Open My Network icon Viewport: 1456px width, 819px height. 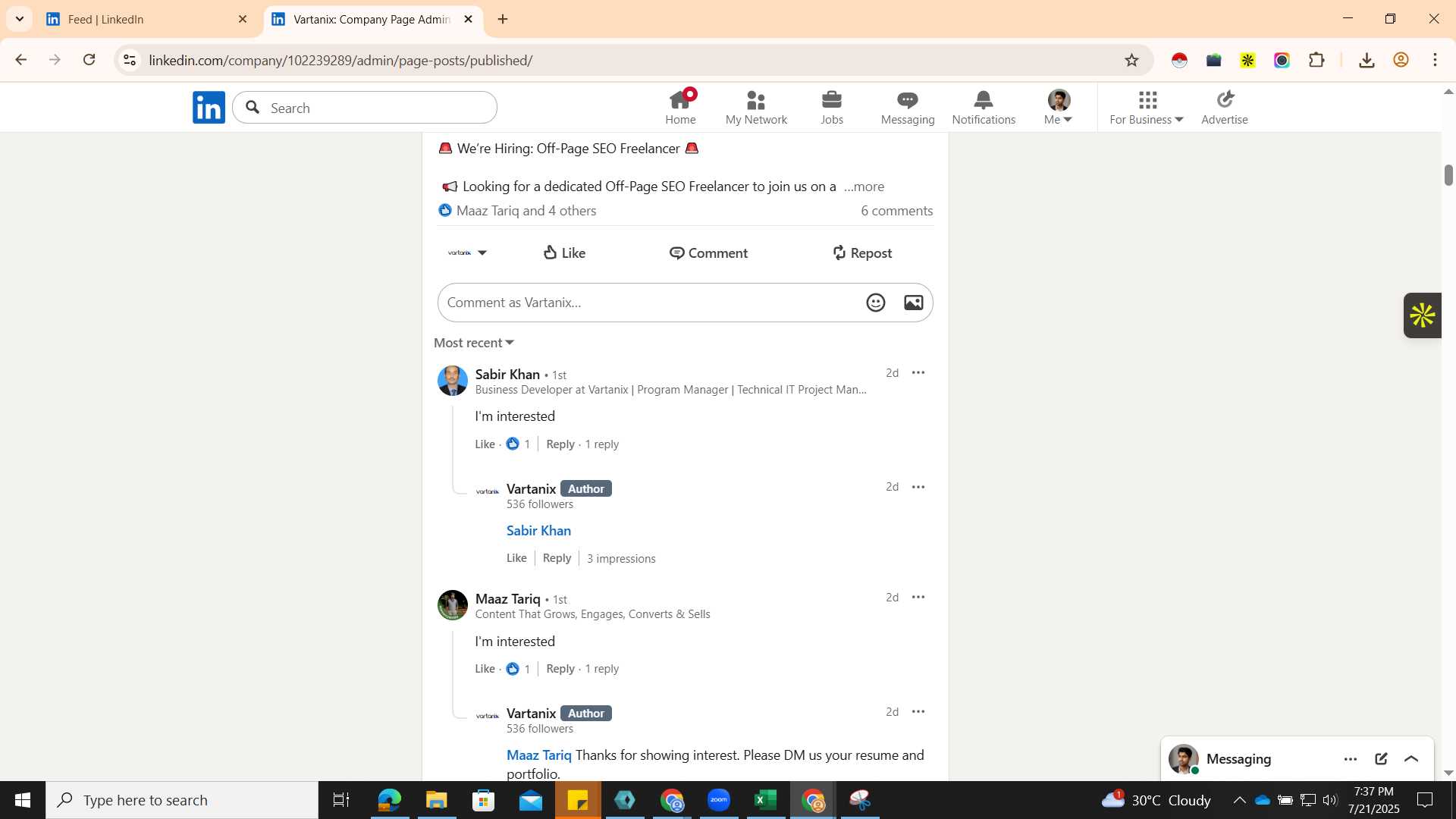[x=756, y=107]
